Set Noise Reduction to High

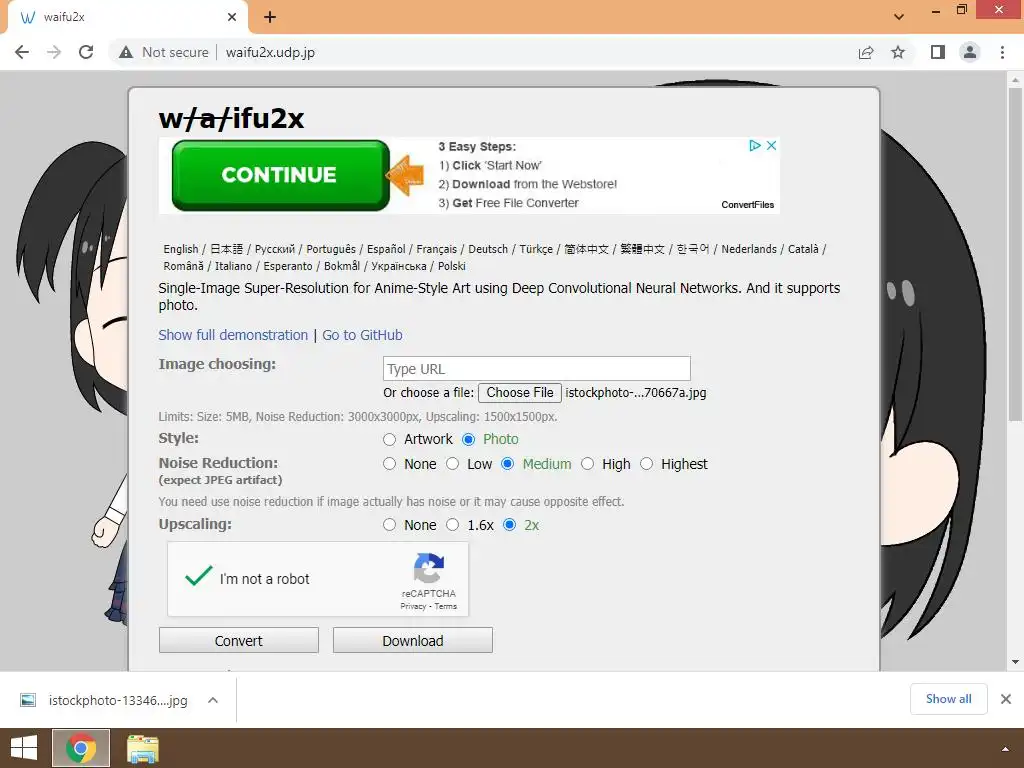tap(588, 464)
